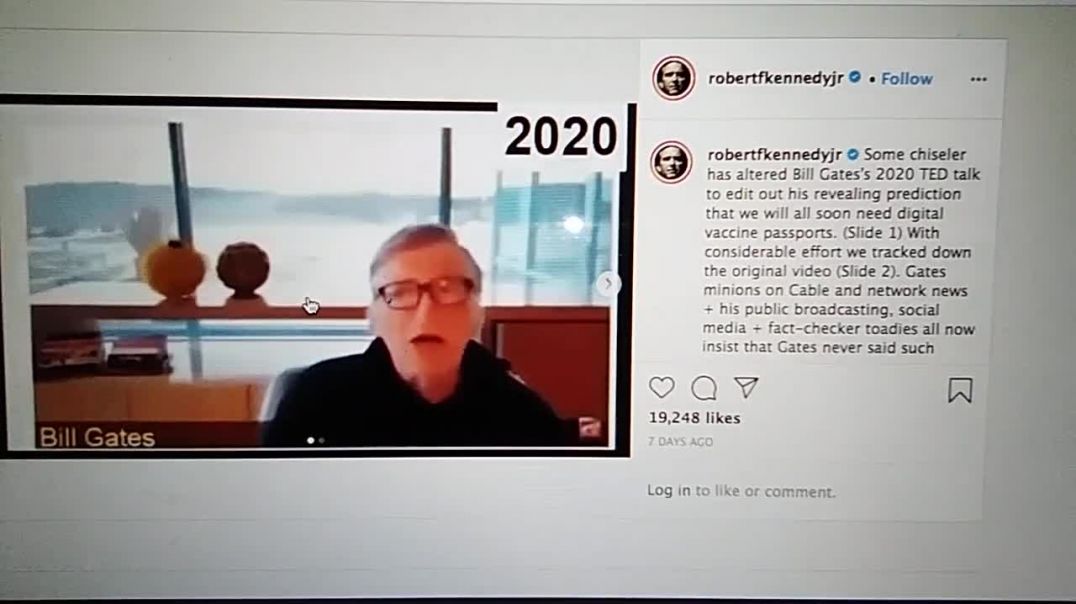This screenshot has height=604, width=1076.
Task: Click the small red logo in video corner
Action: pyautogui.click(x=589, y=428)
